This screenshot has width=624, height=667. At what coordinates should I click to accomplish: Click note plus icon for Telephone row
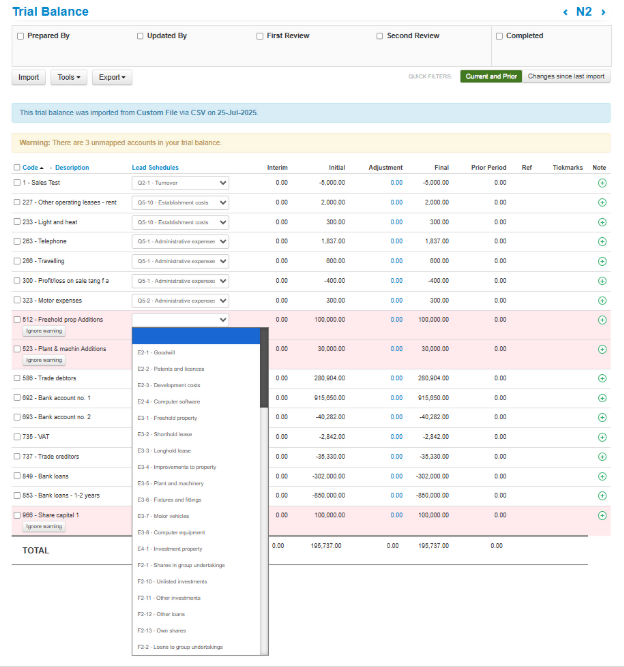(x=602, y=241)
